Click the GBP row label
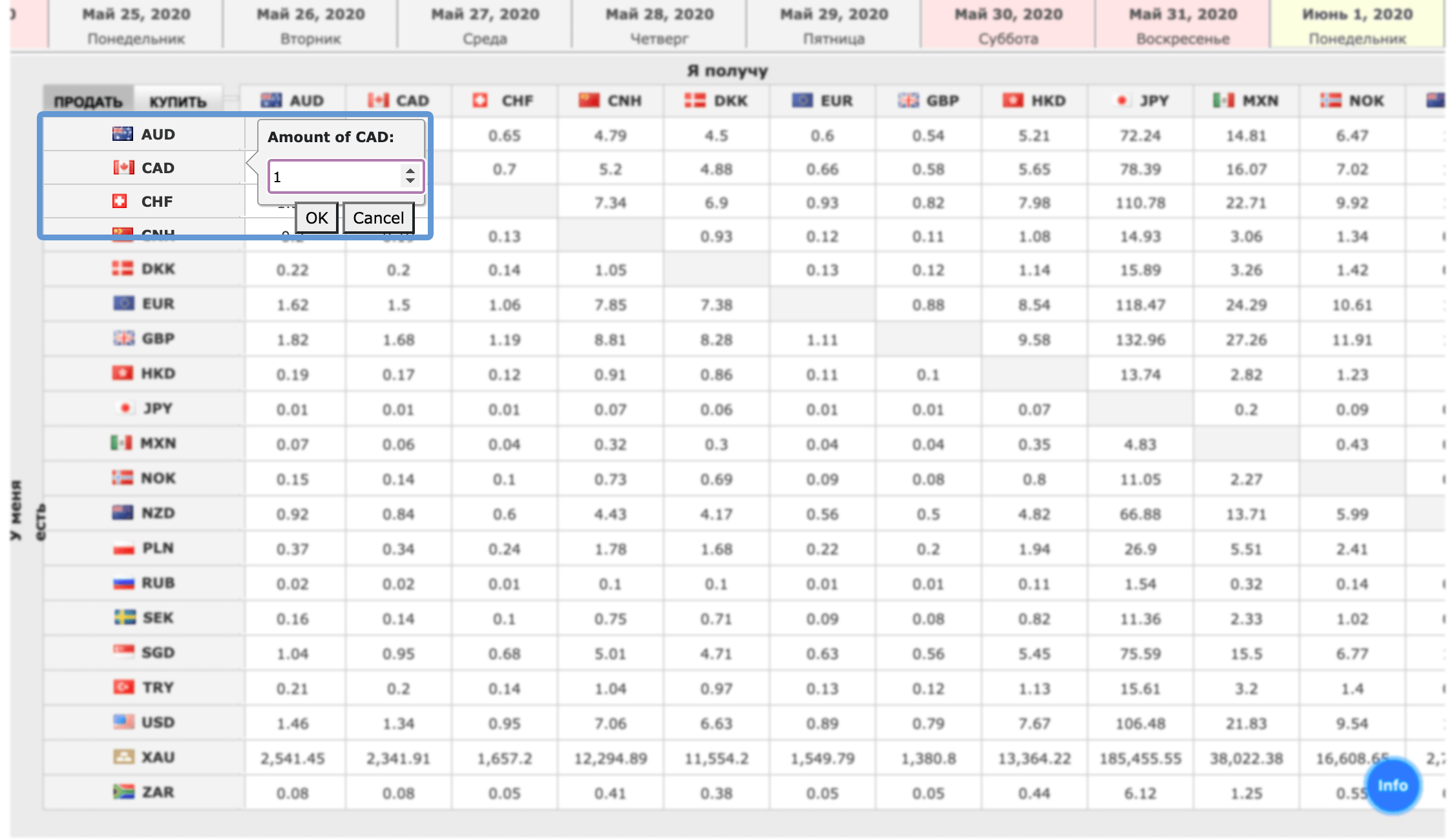1454x840 pixels. (x=158, y=338)
